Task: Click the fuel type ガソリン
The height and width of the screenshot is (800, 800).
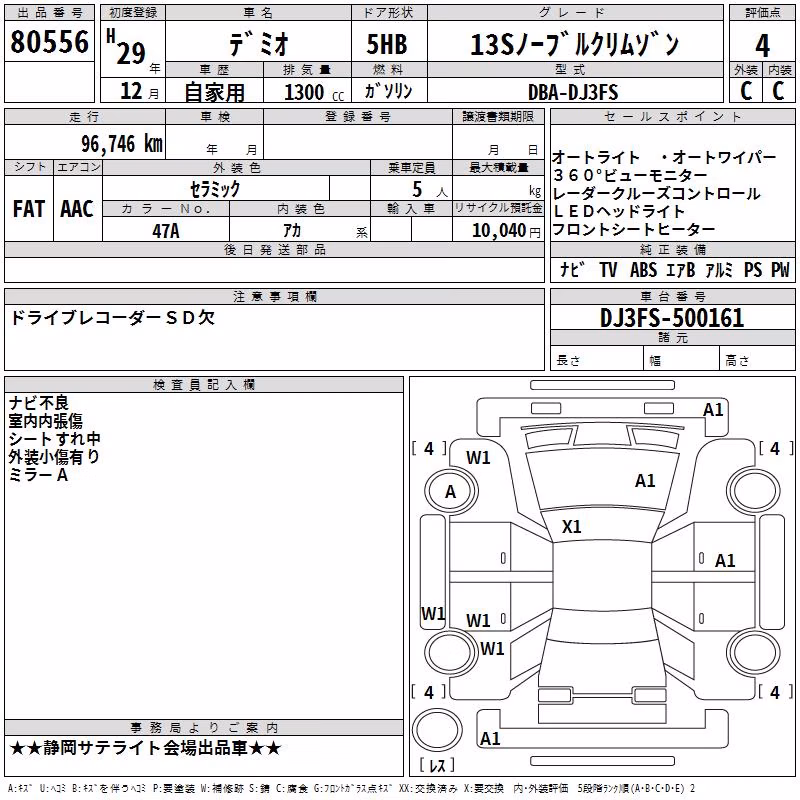Action: point(388,91)
